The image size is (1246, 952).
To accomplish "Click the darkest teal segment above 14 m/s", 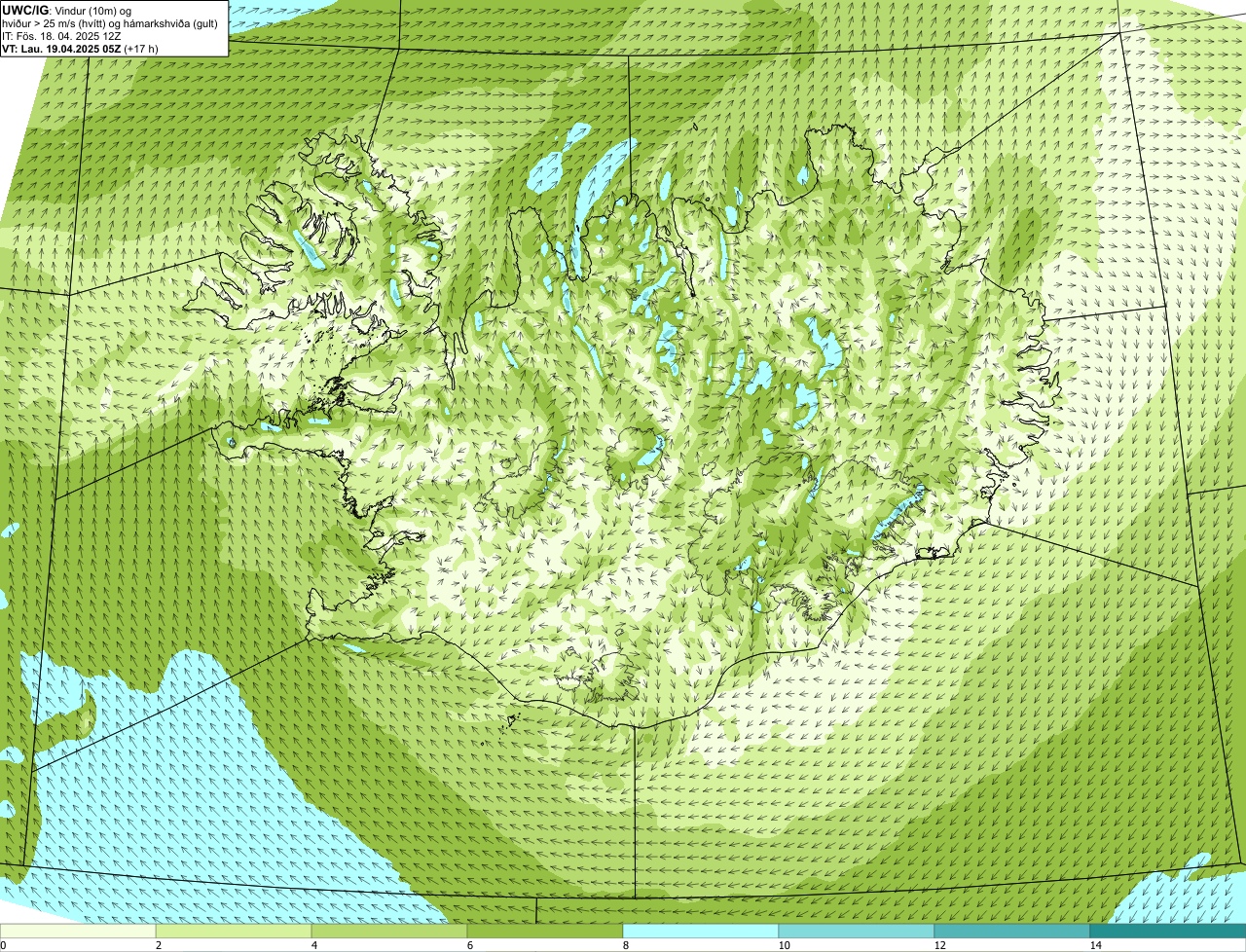I will point(1168,931).
